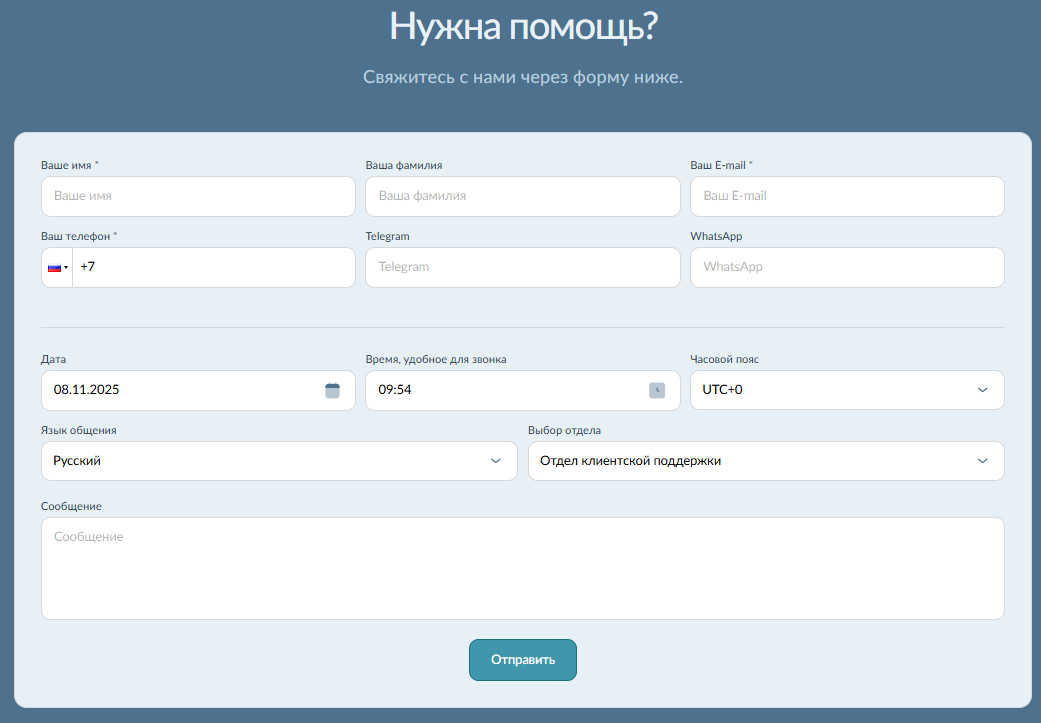
Task: Click the clock icon in the time field
Action: pyautogui.click(x=657, y=390)
